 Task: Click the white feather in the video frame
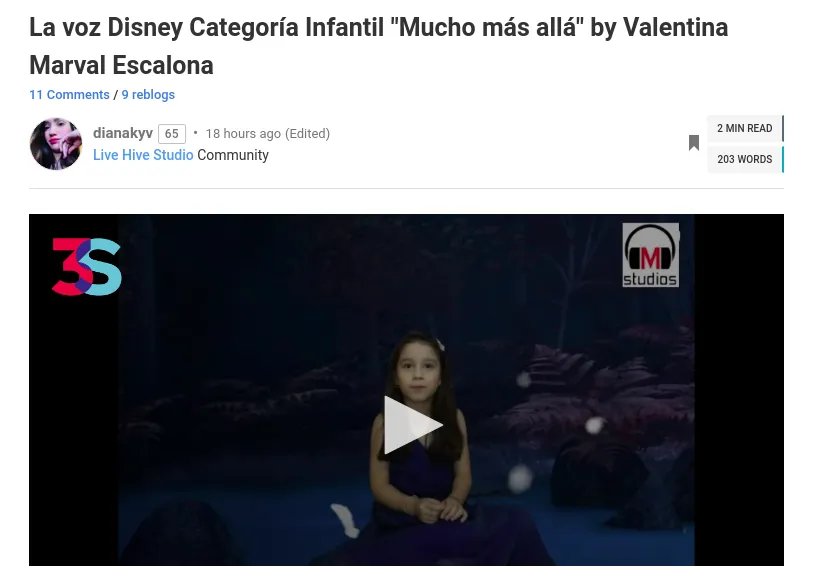(344, 520)
